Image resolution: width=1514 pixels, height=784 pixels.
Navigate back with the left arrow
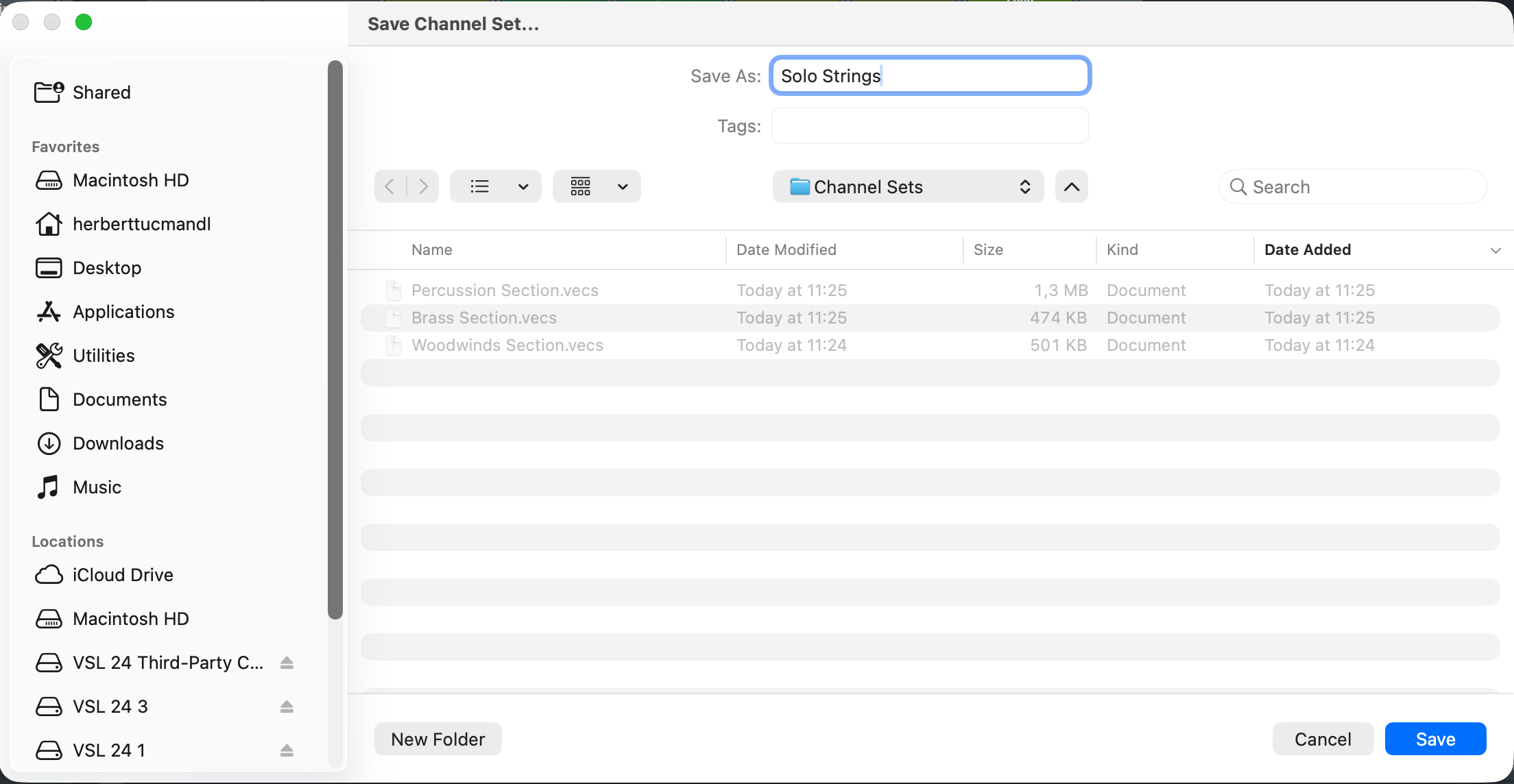pyautogui.click(x=389, y=186)
